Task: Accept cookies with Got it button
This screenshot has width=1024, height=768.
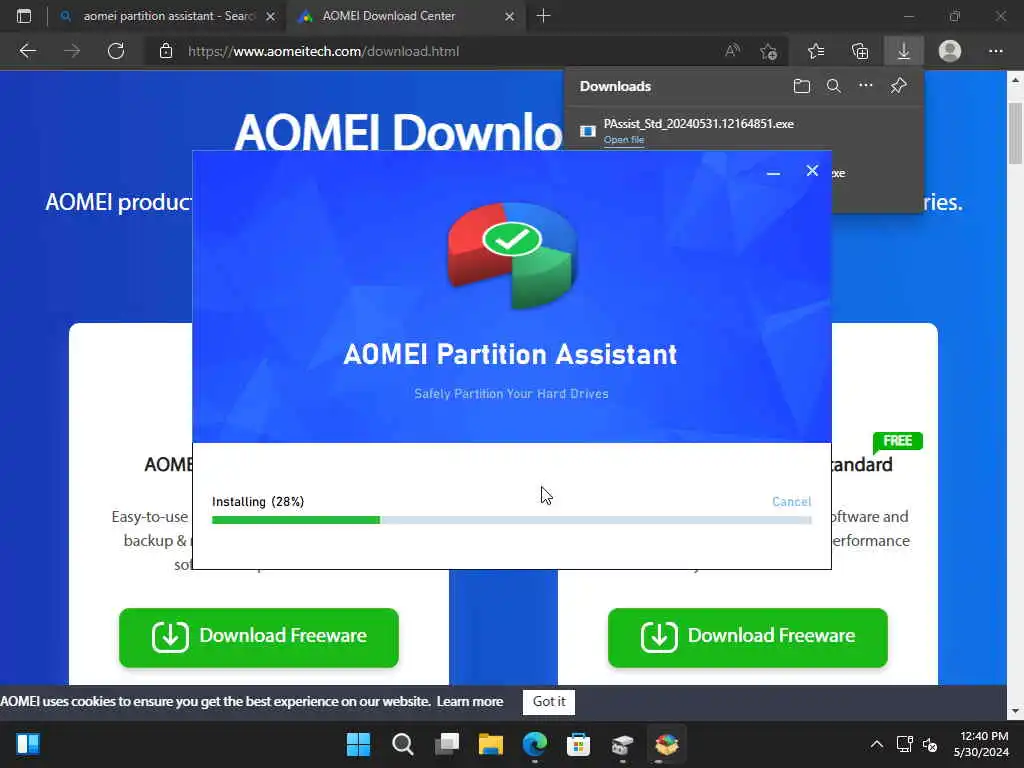Action: click(549, 701)
